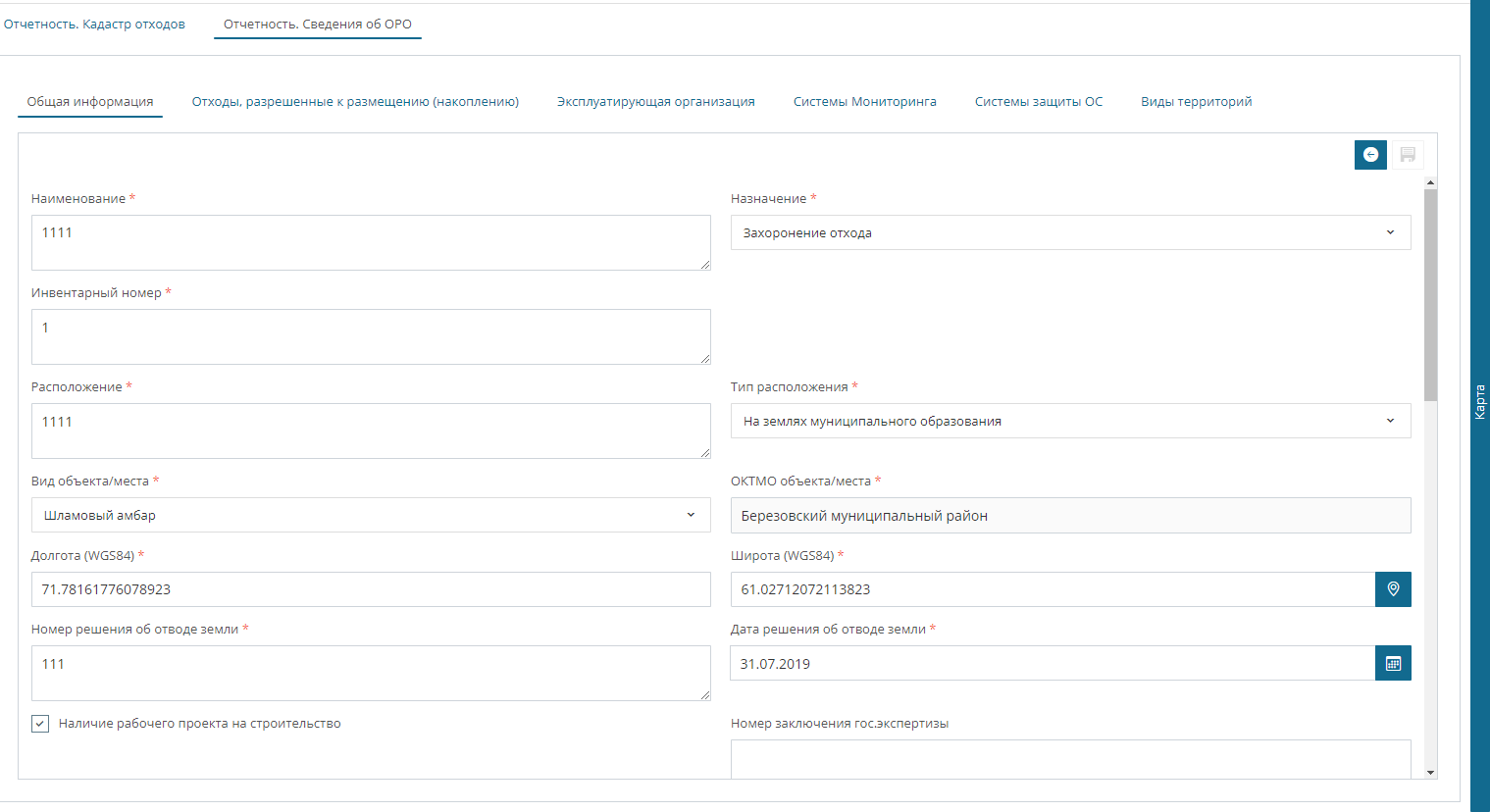This screenshot has height=812, width=1490.
Task: Click the Наименование text field
Action: 371,242
